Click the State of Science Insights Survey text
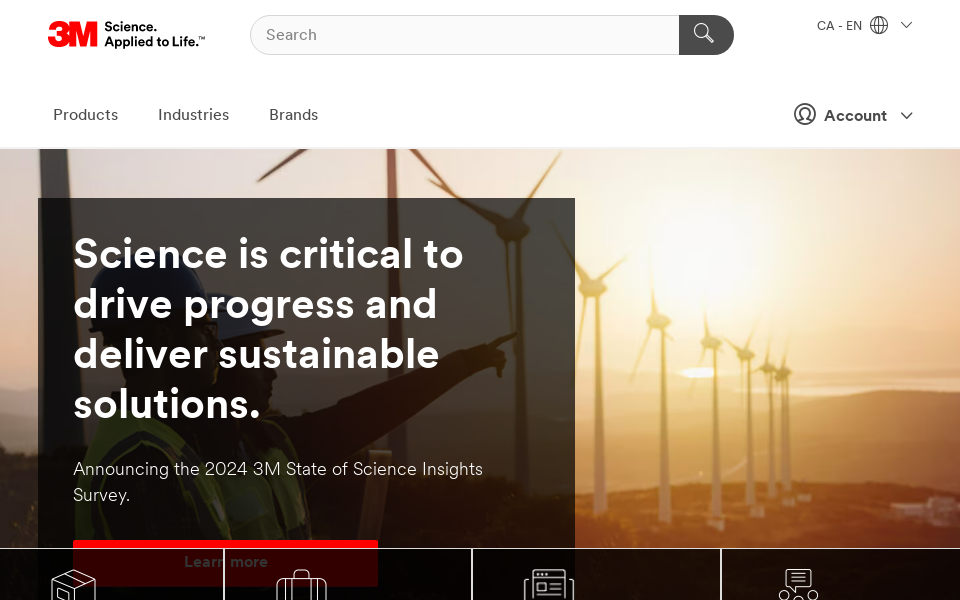The height and width of the screenshot is (600, 960). click(278, 481)
